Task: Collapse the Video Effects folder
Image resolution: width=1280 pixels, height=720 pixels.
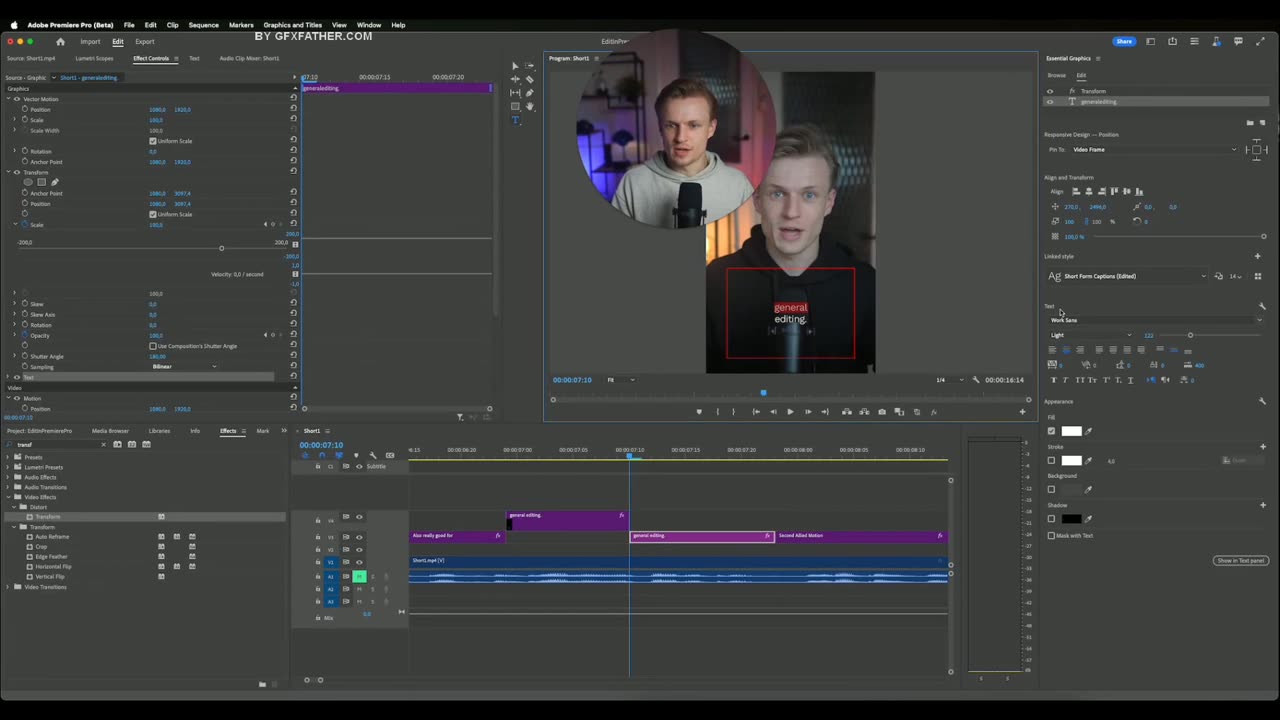Action: 8,497
